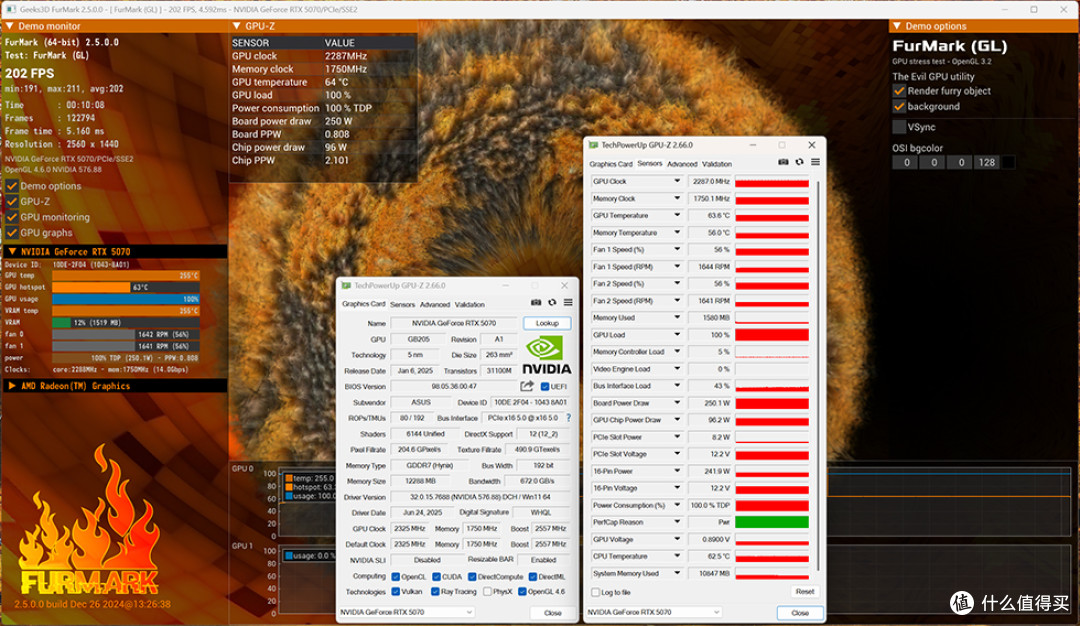
Task: Click the BIOS share/export icon
Action: [528, 386]
